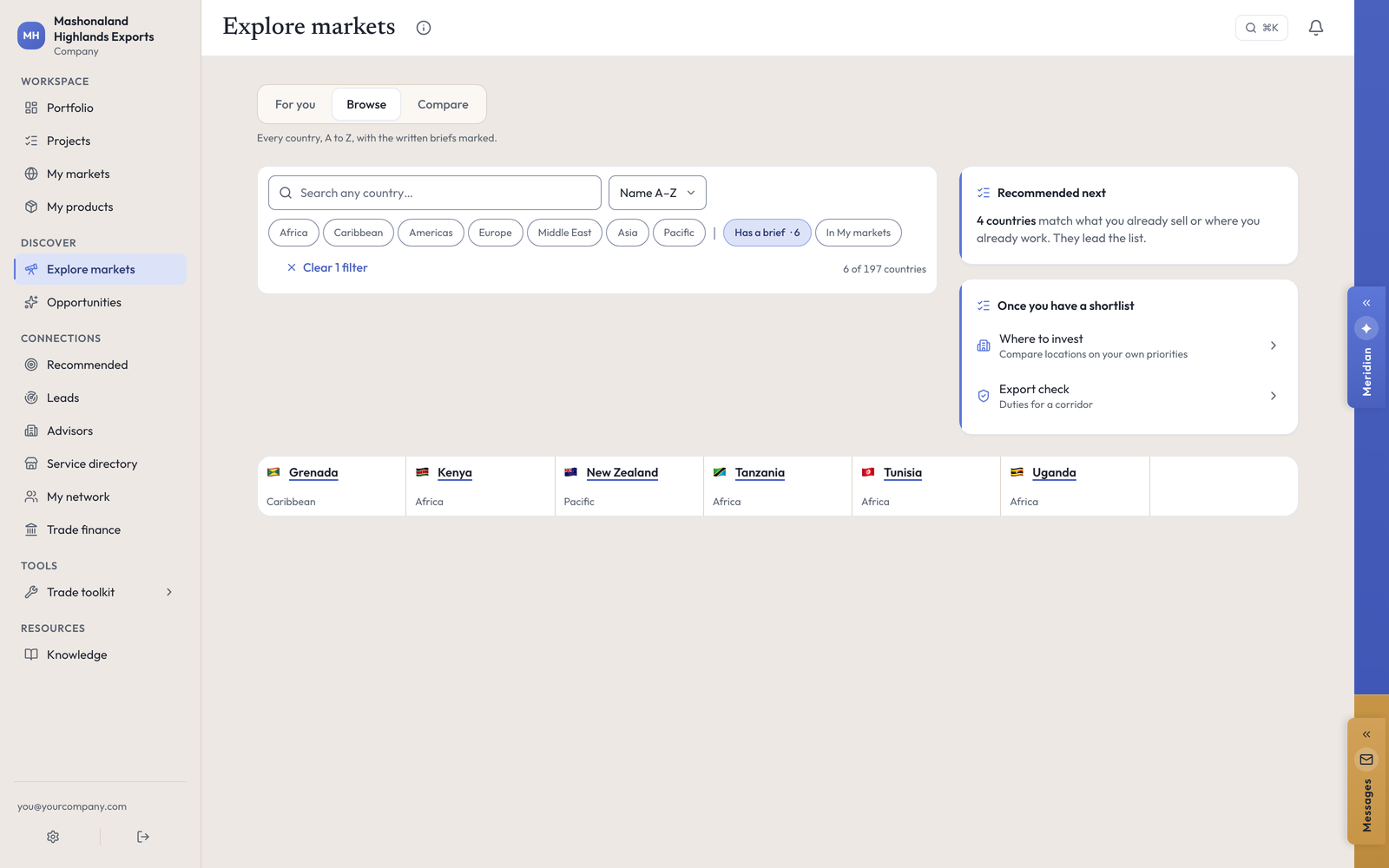
Task: Open the Name A–Z sort dropdown
Action: tap(657, 193)
